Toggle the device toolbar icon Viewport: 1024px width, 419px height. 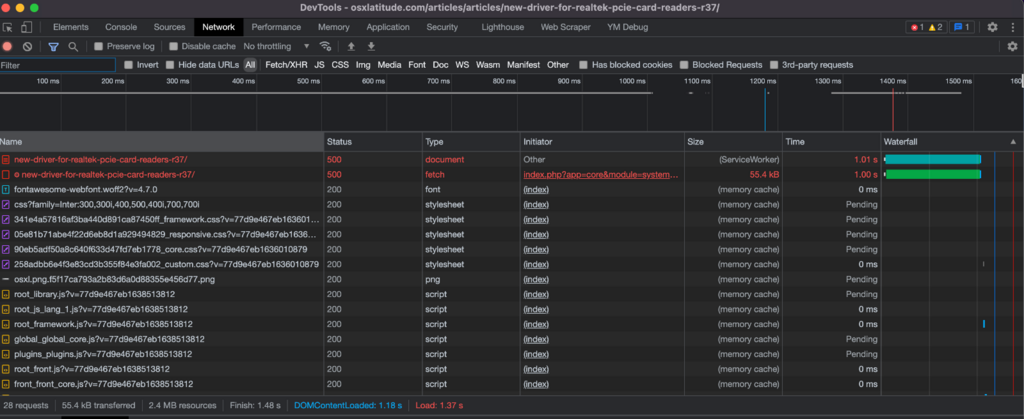pos(28,27)
